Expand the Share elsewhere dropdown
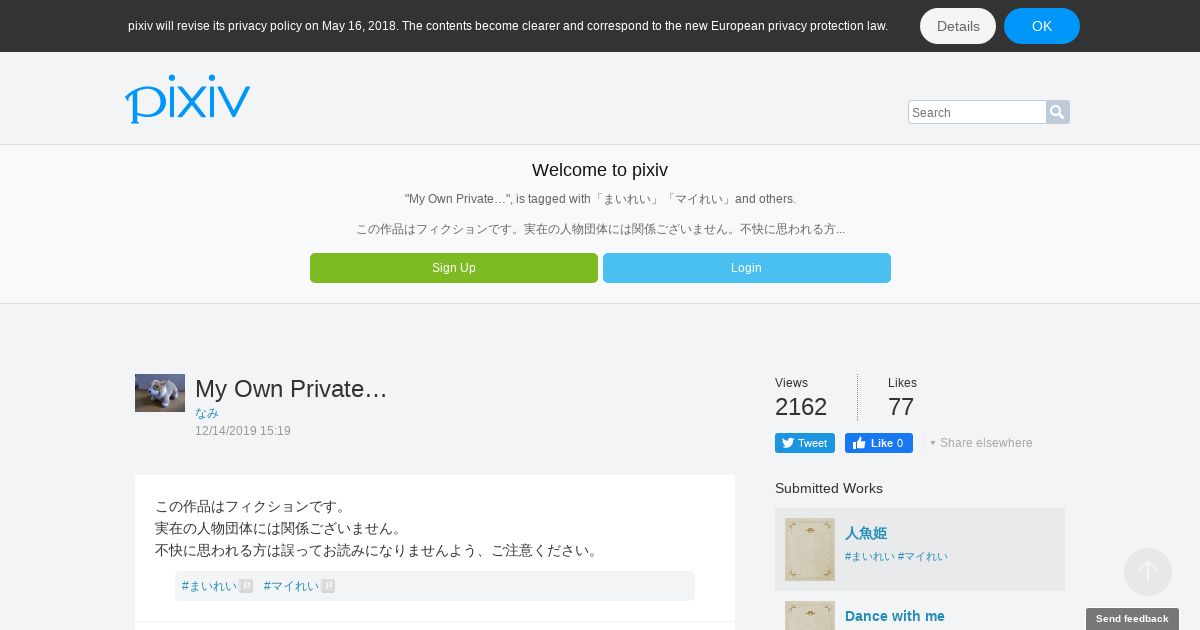This screenshot has width=1200, height=630. (x=981, y=443)
